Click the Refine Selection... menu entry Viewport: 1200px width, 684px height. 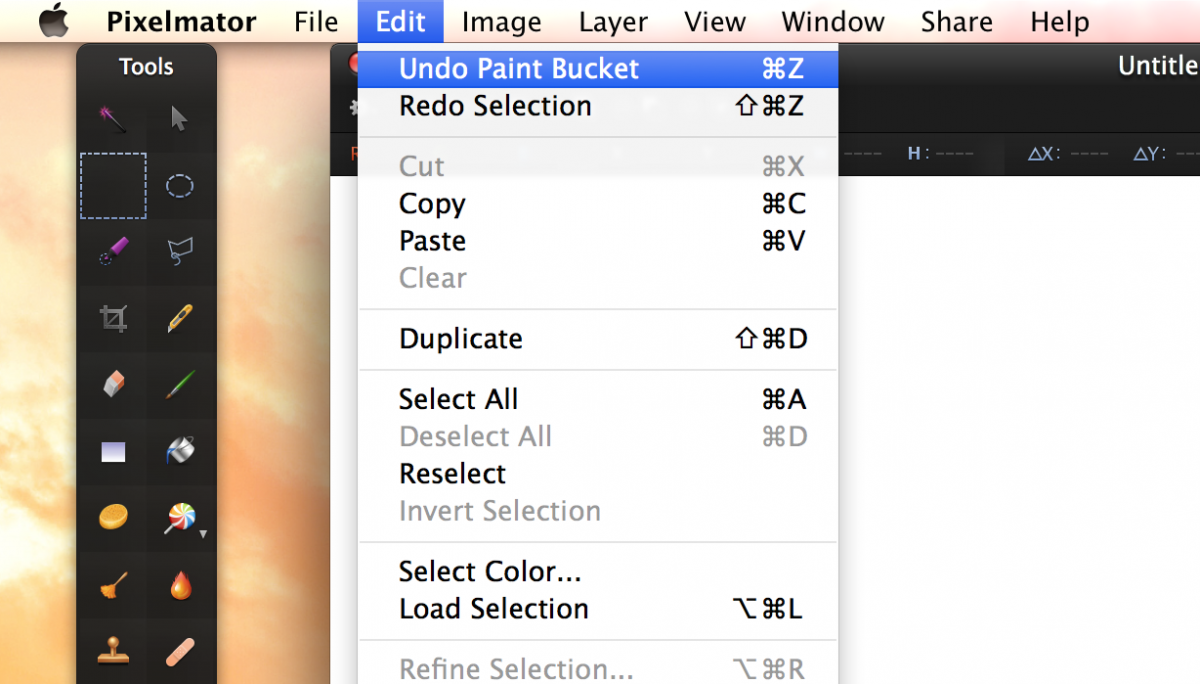598,668
